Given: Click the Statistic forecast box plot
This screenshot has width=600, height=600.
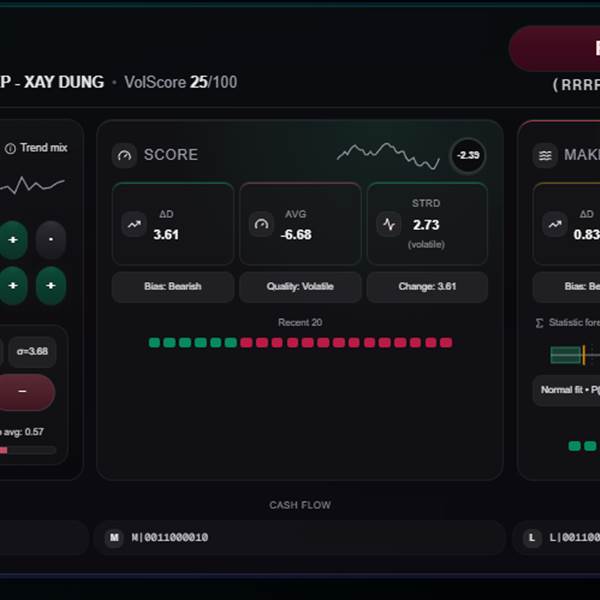Looking at the screenshot, I should coord(575,355).
